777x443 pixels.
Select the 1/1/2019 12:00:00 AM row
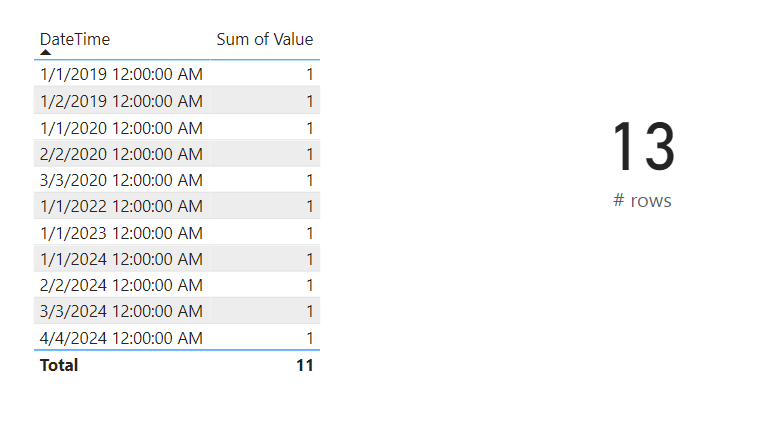[121, 74]
